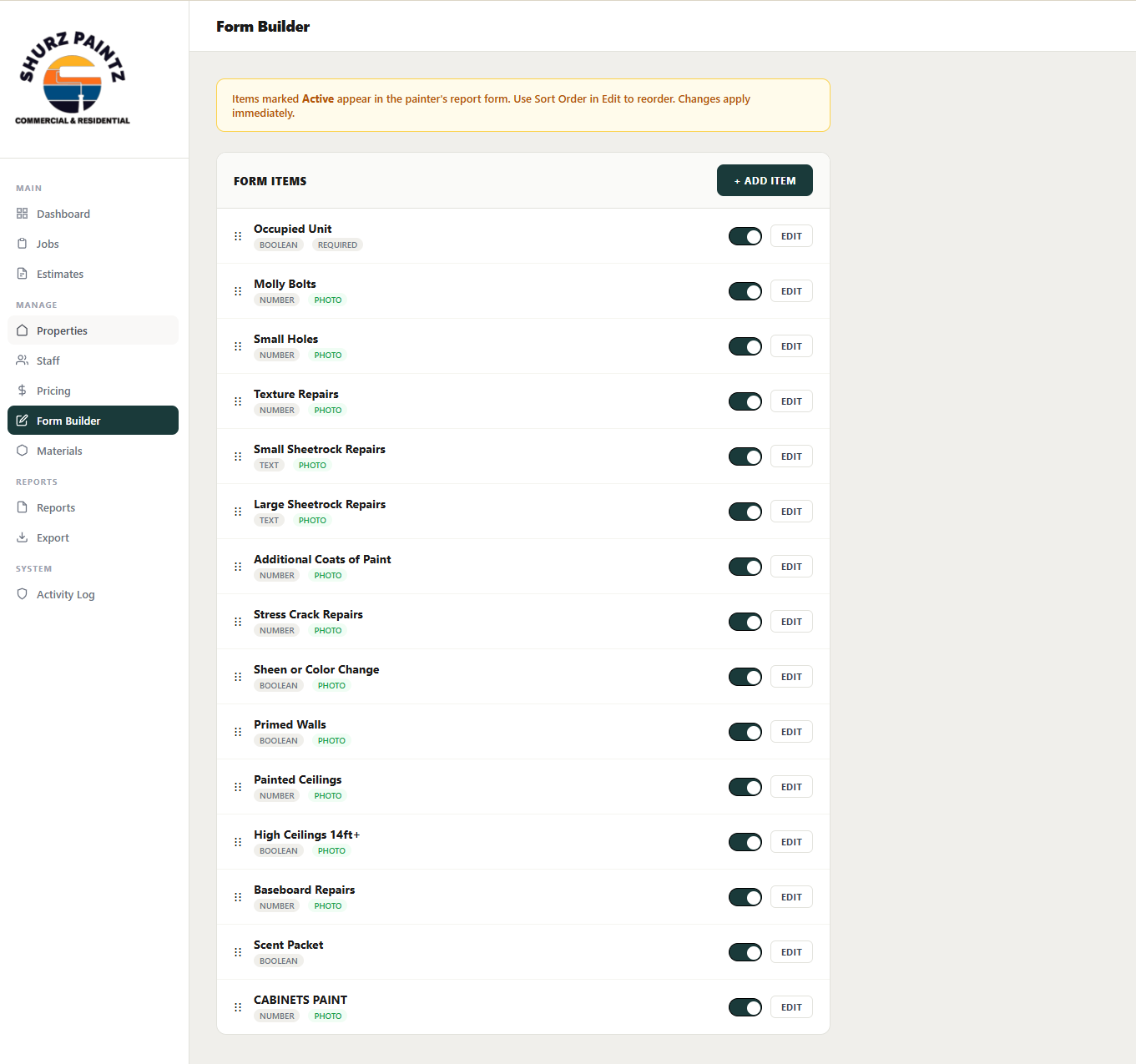The image size is (1136, 1064).
Task: Click the Export download icon
Action: pyautogui.click(x=23, y=537)
